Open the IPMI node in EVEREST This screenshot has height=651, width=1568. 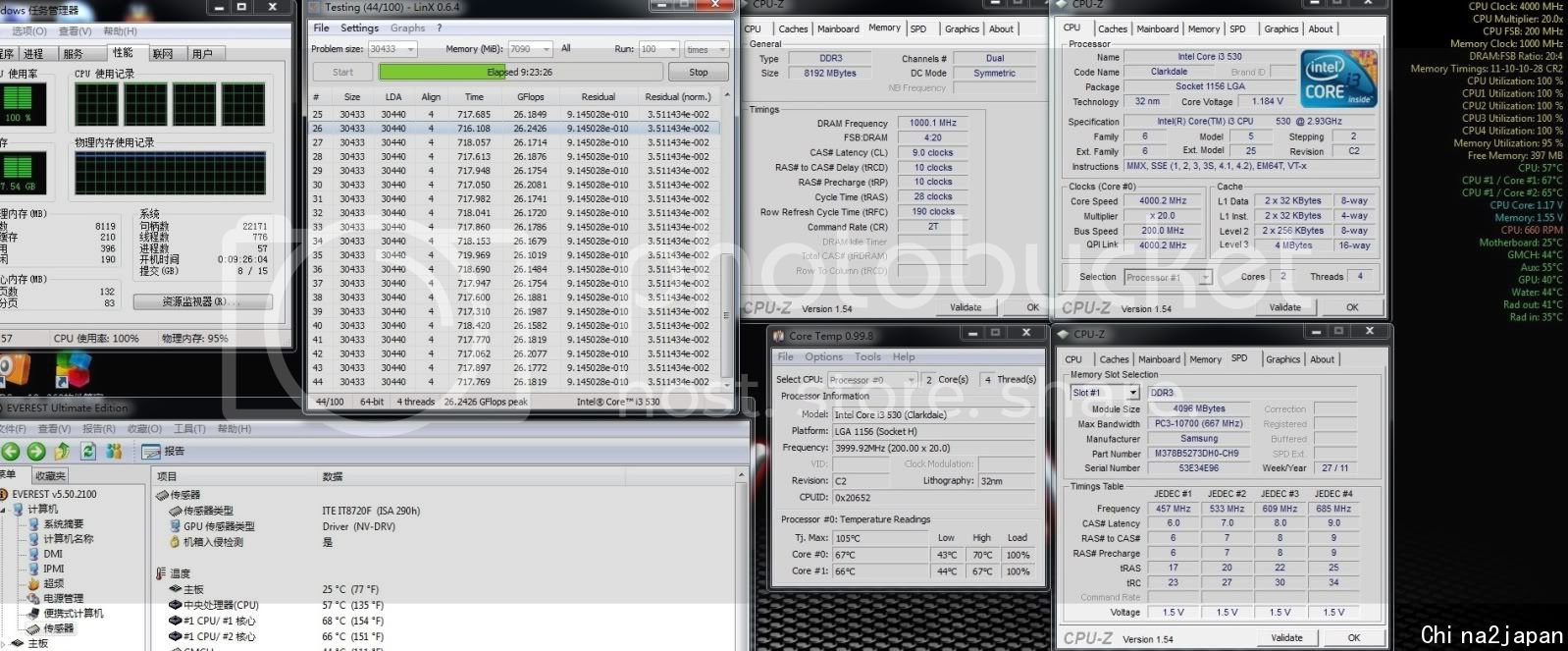coord(53,569)
